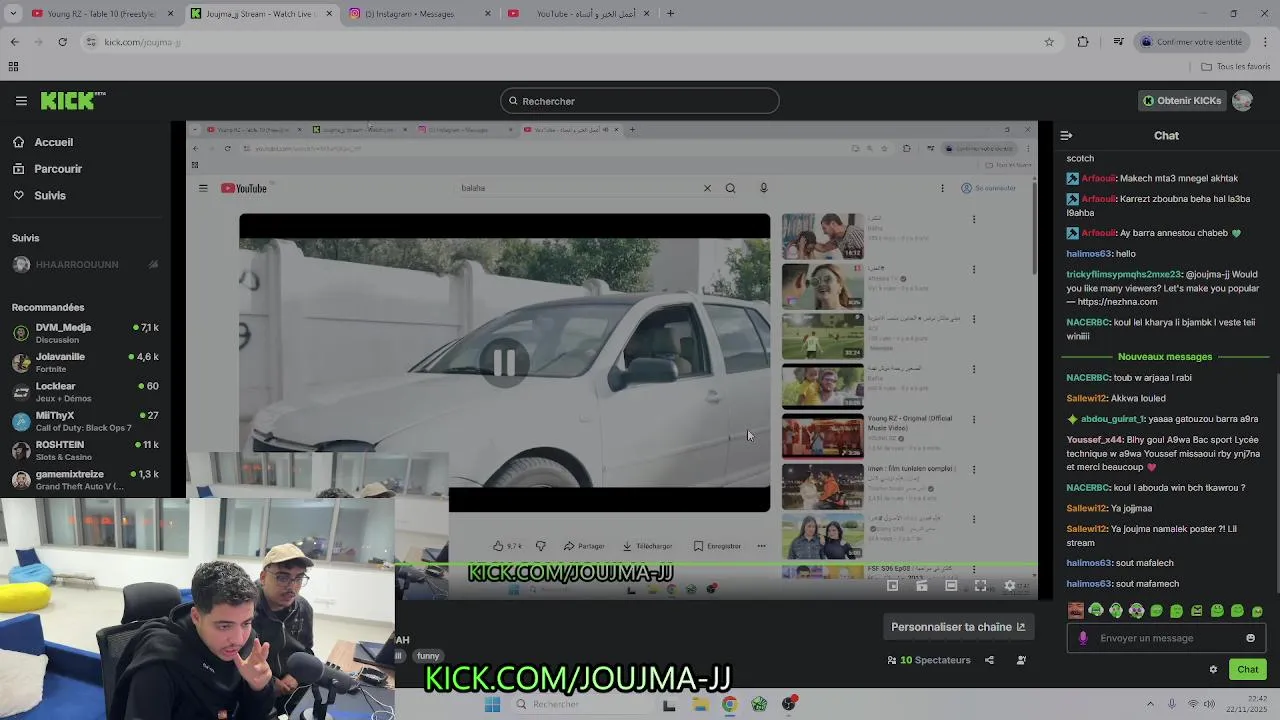Viewport: 1280px width, 720px height.
Task: Collapse the Chat panel
Action: click(x=1066, y=135)
